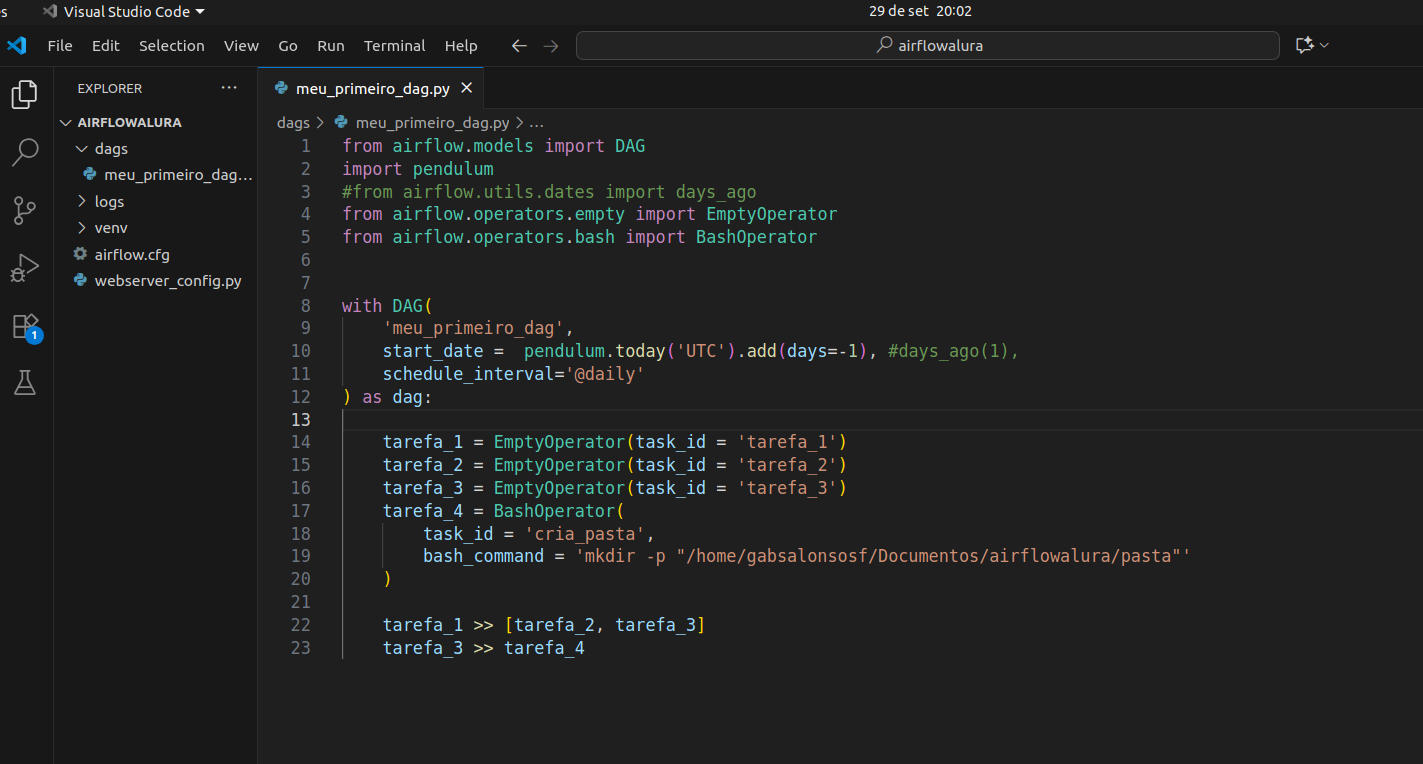Viewport: 1423px width, 764px height.
Task: Open the Testing flask view
Action: (25, 382)
